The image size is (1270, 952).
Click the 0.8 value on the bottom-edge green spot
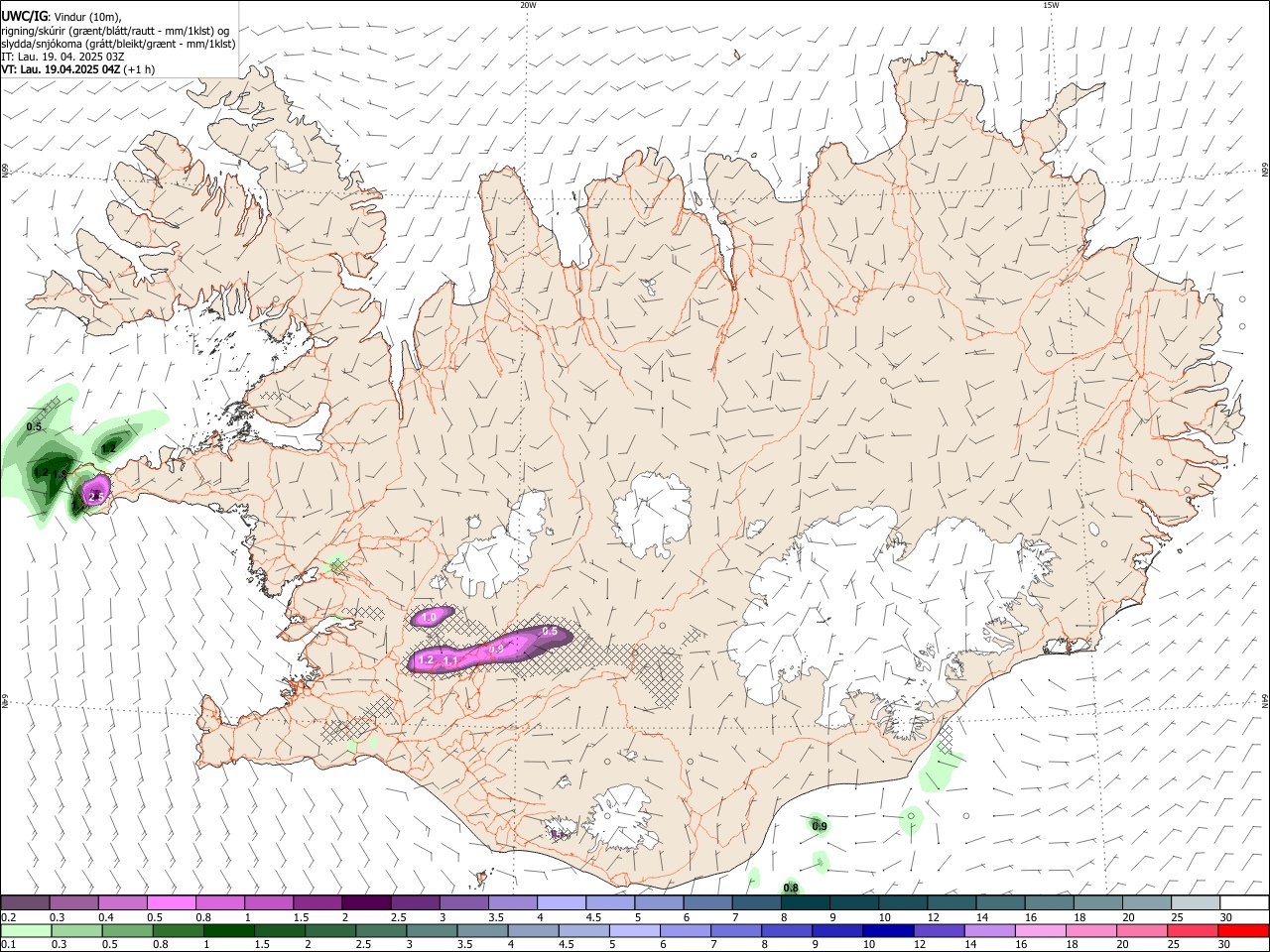coord(791,888)
